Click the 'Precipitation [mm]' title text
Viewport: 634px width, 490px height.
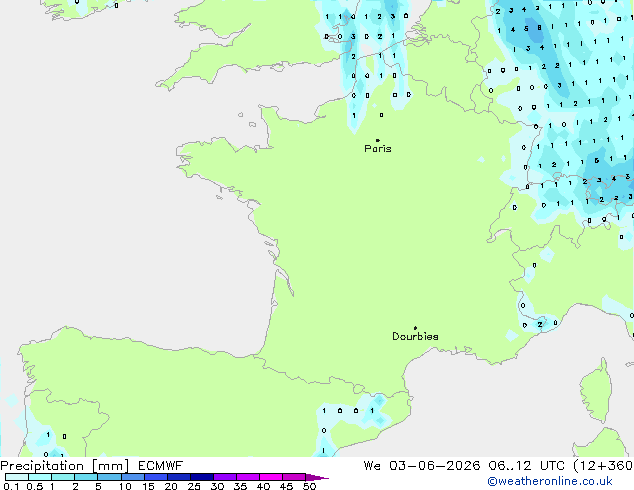click(65, 466)
